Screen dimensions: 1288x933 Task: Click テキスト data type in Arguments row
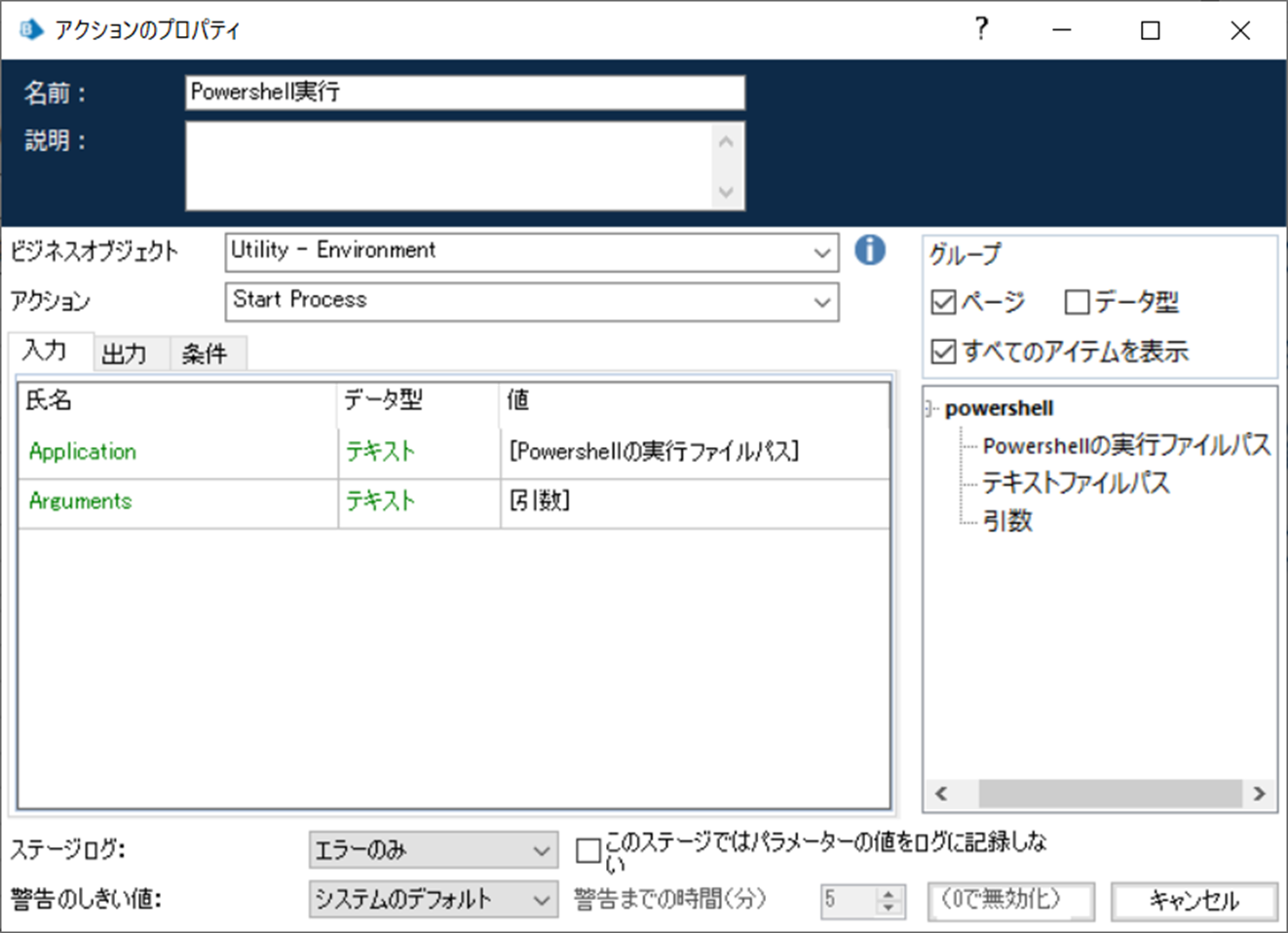(x=380, y=502)
